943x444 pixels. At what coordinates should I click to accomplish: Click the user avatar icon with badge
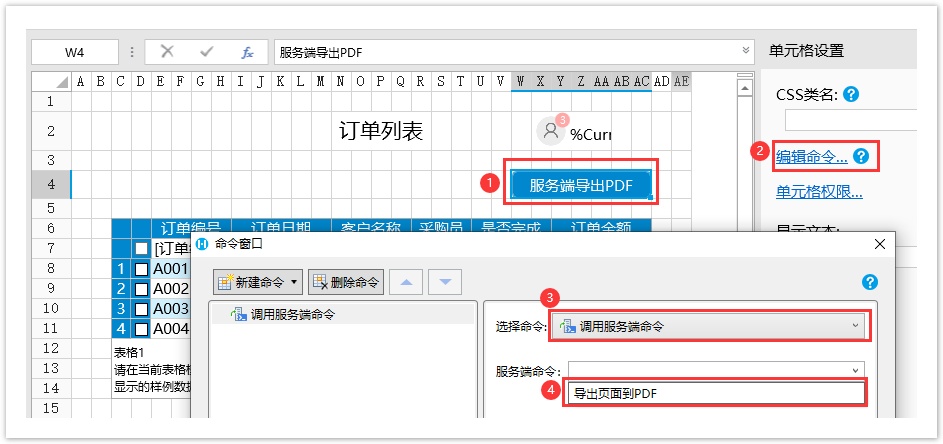[551, 131]
